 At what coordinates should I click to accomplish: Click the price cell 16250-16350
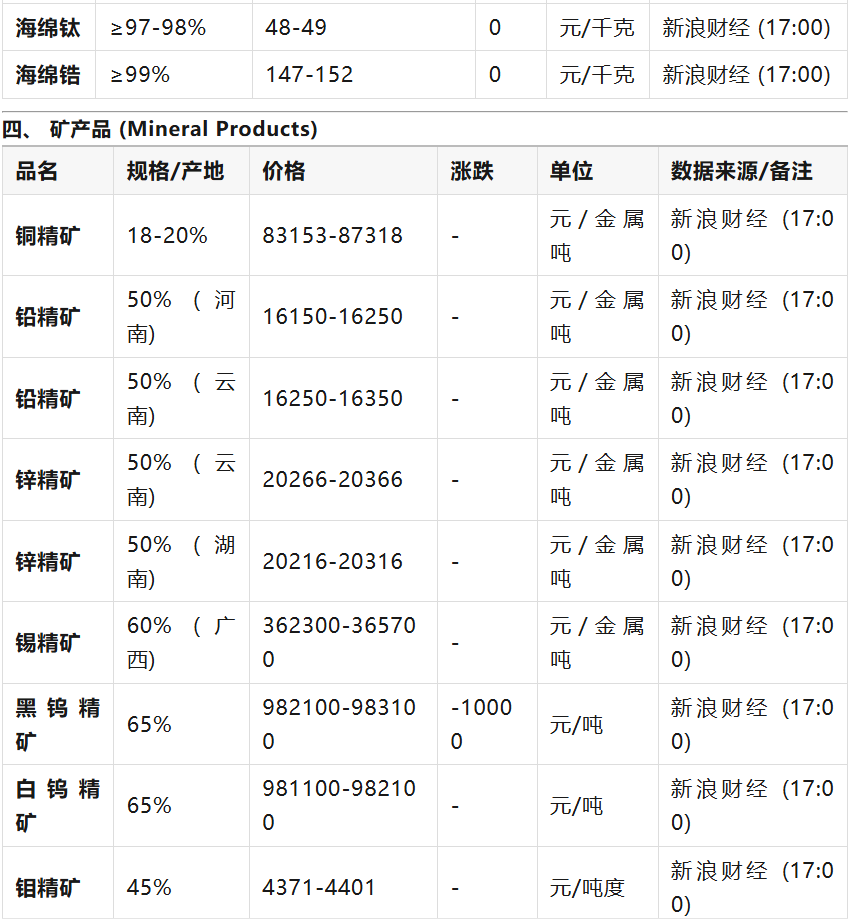point(333,398)
